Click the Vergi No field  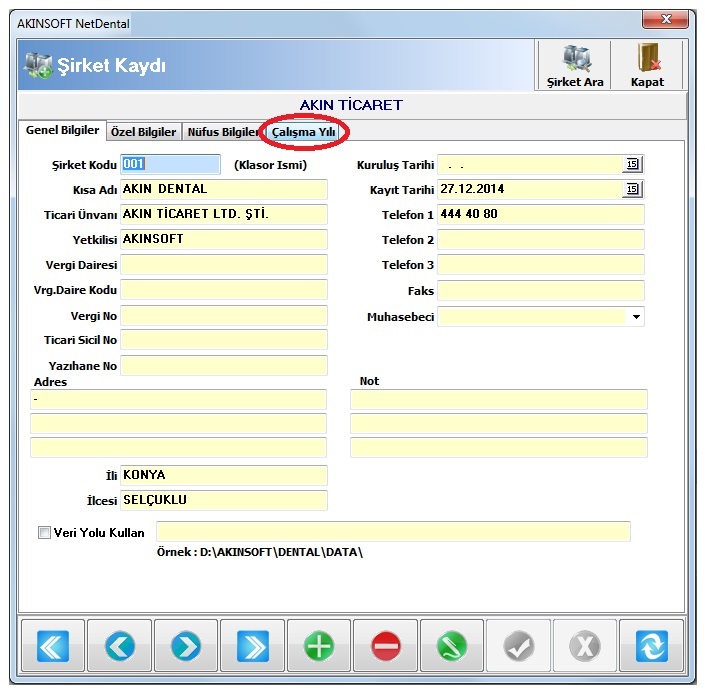point(223,316)
